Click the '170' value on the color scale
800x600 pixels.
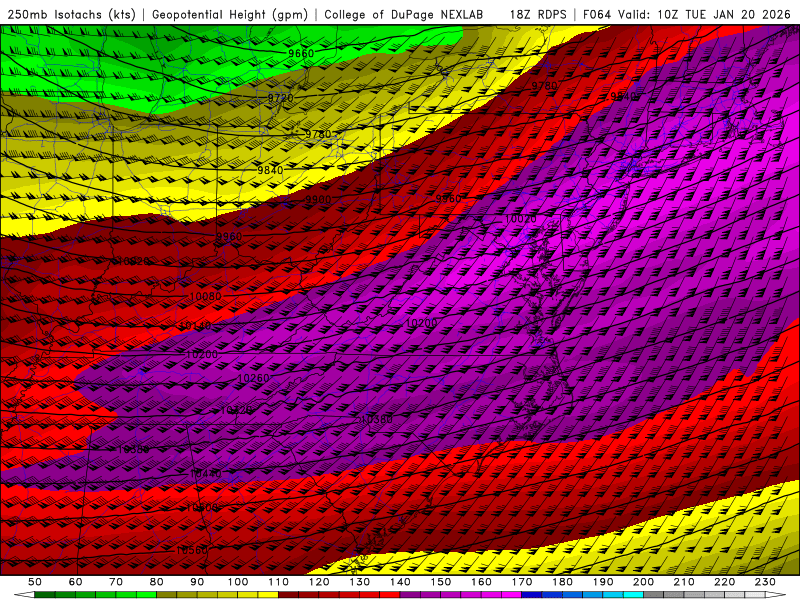tap(522, 582)
